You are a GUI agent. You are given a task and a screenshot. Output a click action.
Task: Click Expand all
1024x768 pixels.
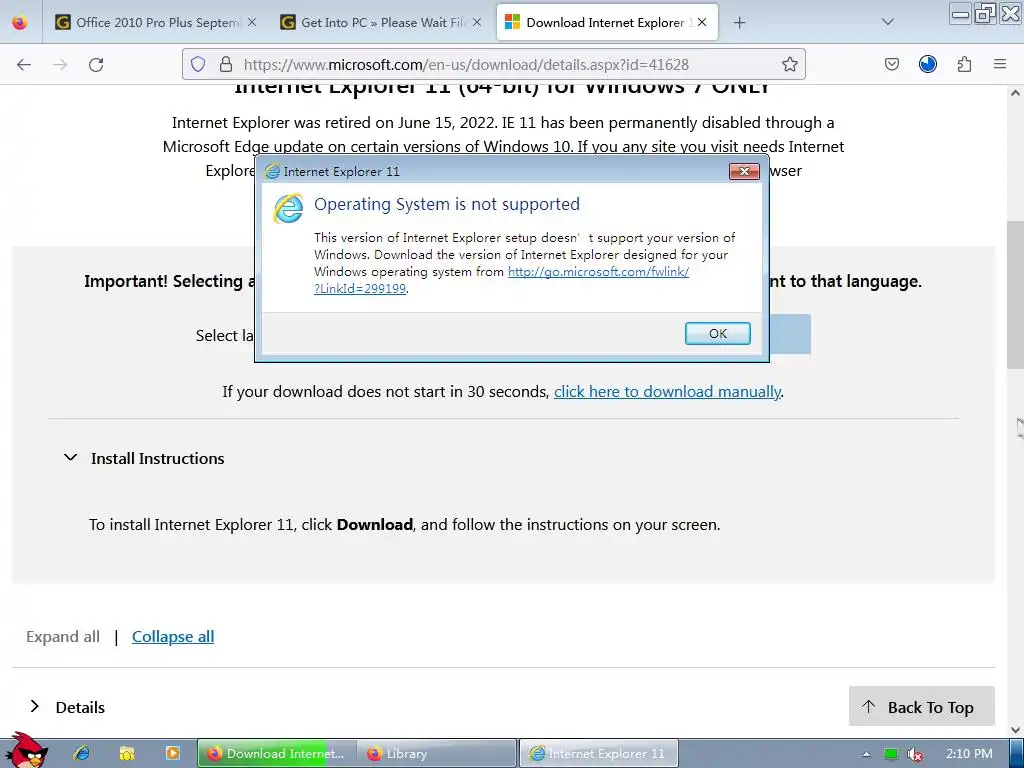[63, 637]
